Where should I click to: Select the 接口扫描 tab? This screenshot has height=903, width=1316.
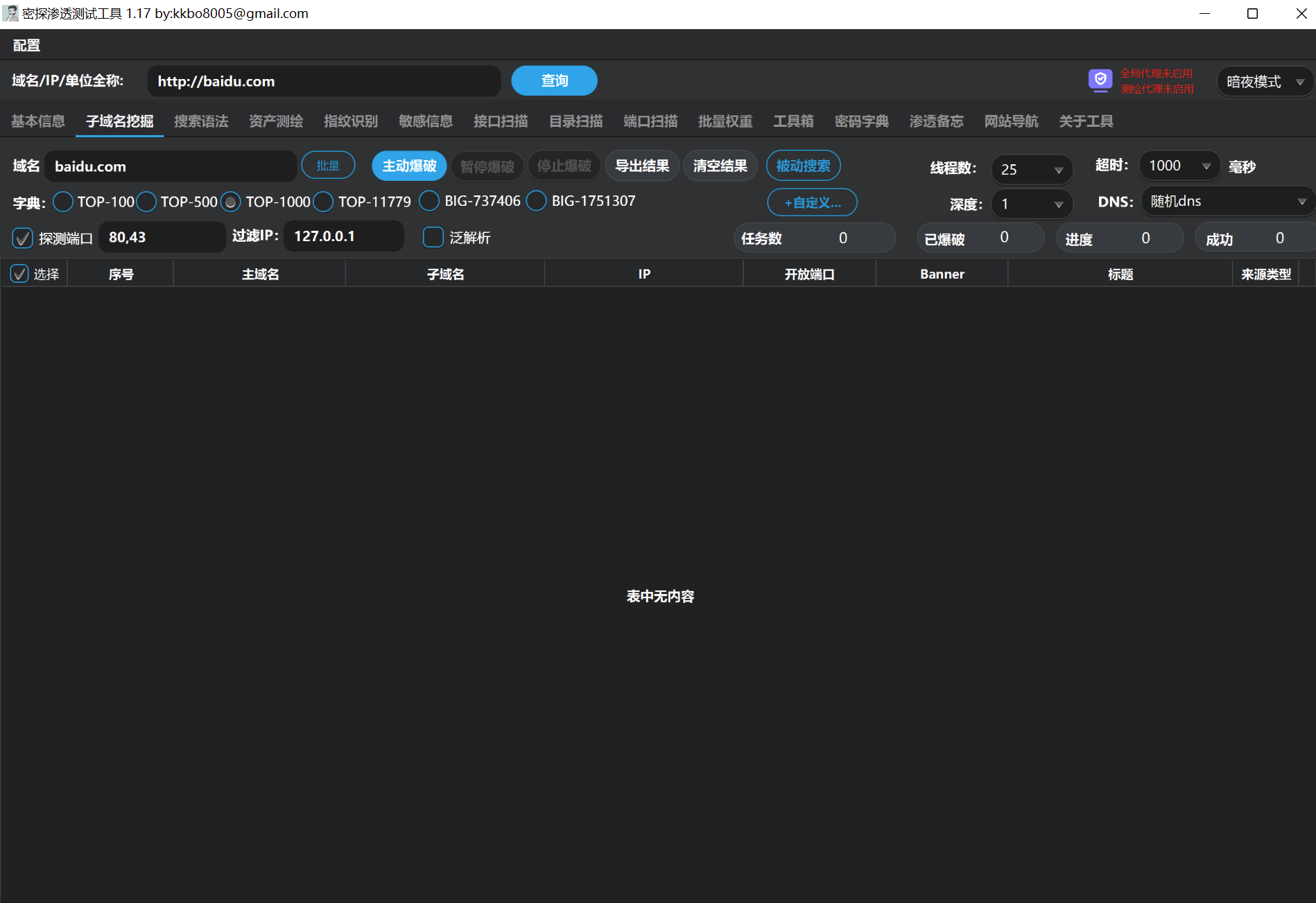[x=501, y=121]
